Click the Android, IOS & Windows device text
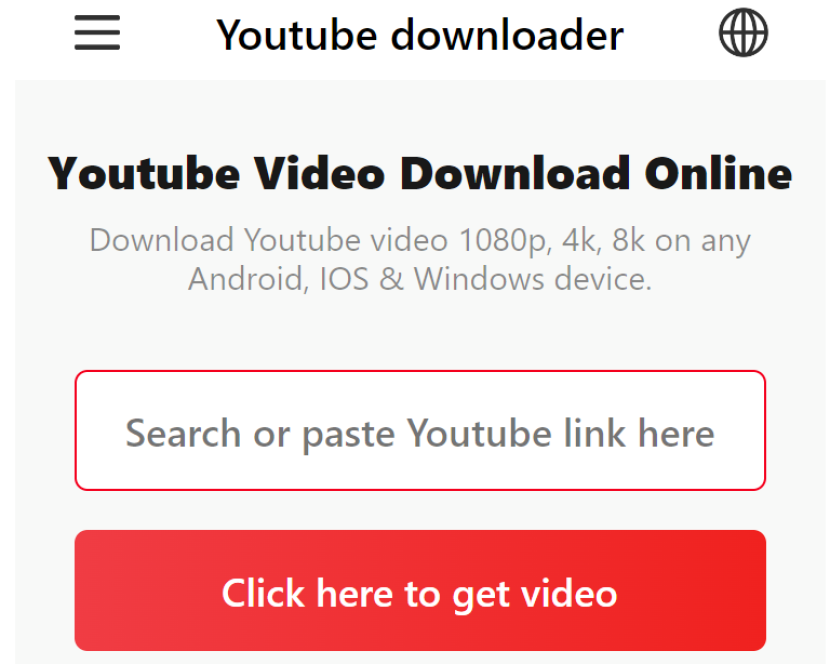The width and height of the screenshot is (830, 664). point(420,279)
